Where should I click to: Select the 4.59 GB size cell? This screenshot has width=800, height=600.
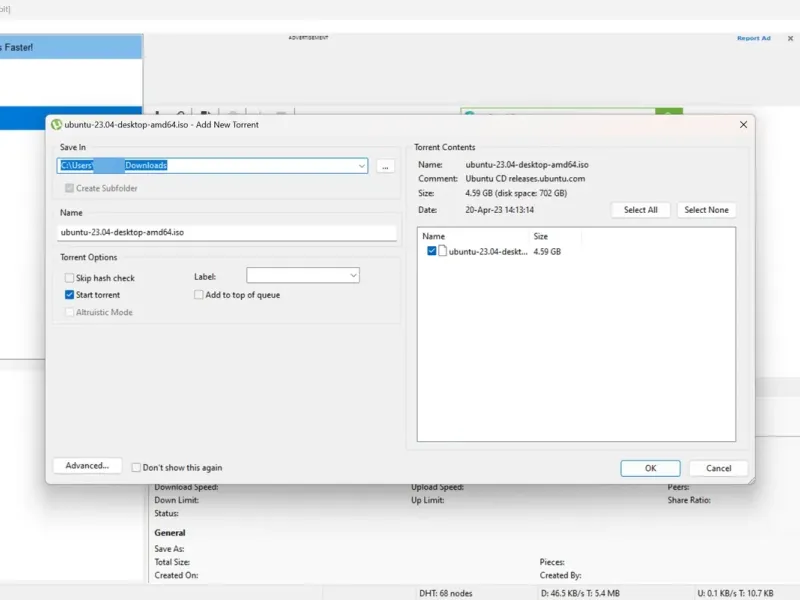pos(547,252)
